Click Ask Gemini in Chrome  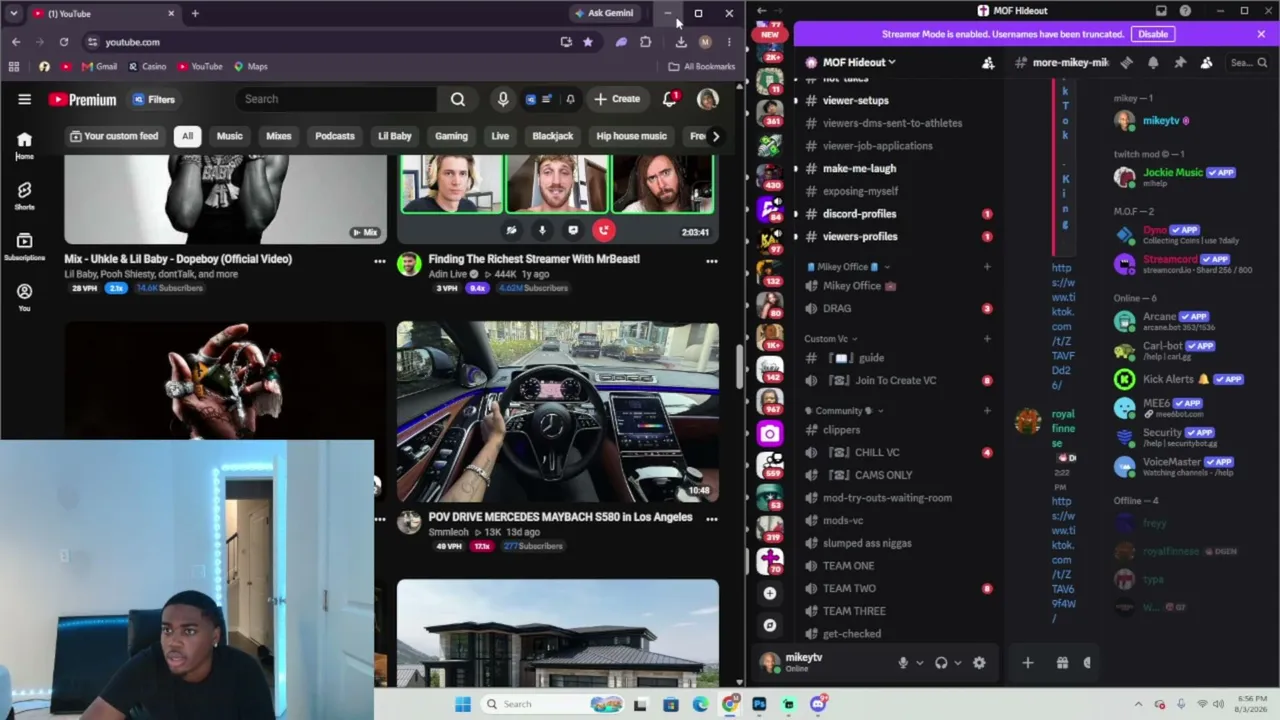[604, 13]
